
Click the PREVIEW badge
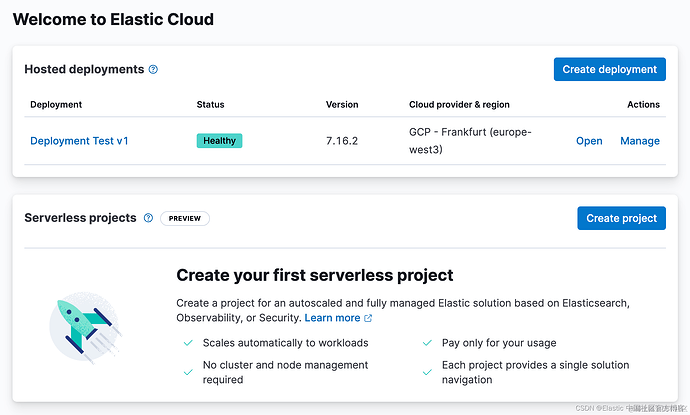point(185,218)
